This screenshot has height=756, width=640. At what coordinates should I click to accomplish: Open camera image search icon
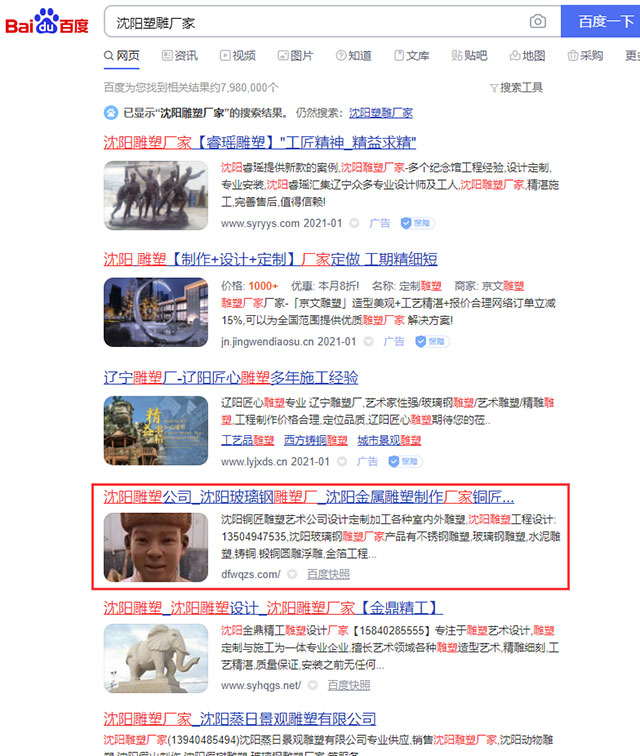point(538,21)
